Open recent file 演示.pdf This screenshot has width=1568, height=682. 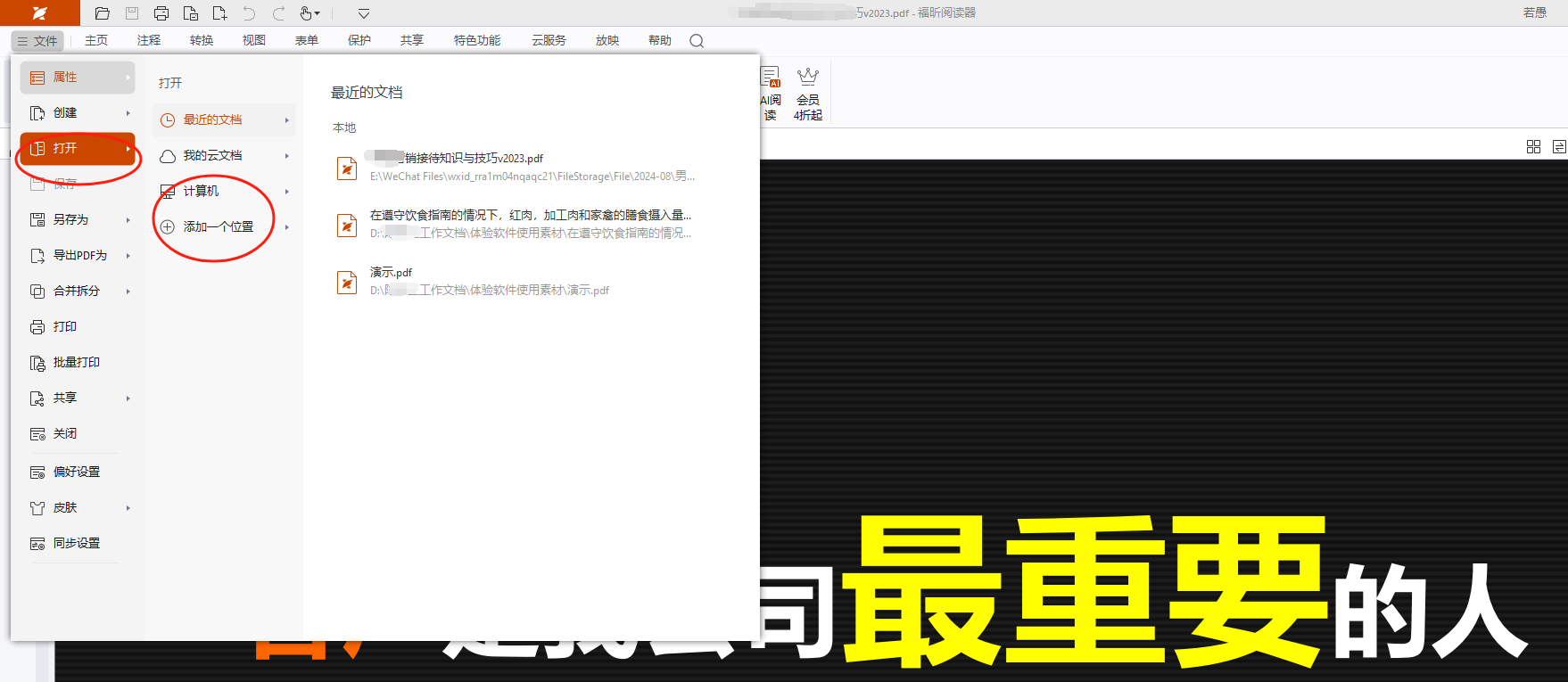(x=391, y=273)
